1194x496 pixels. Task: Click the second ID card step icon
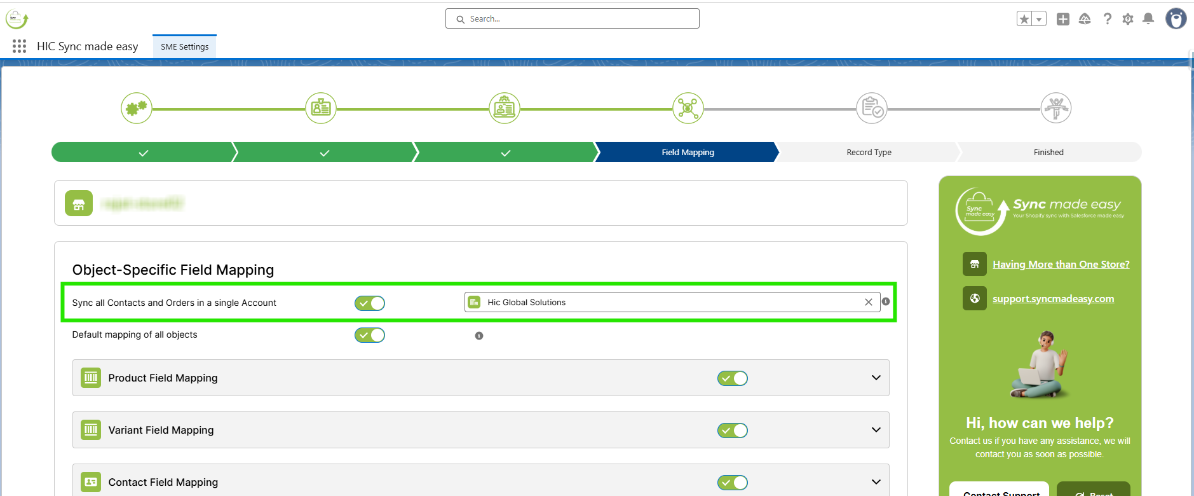pyautogui.click(x=321, y=108)
